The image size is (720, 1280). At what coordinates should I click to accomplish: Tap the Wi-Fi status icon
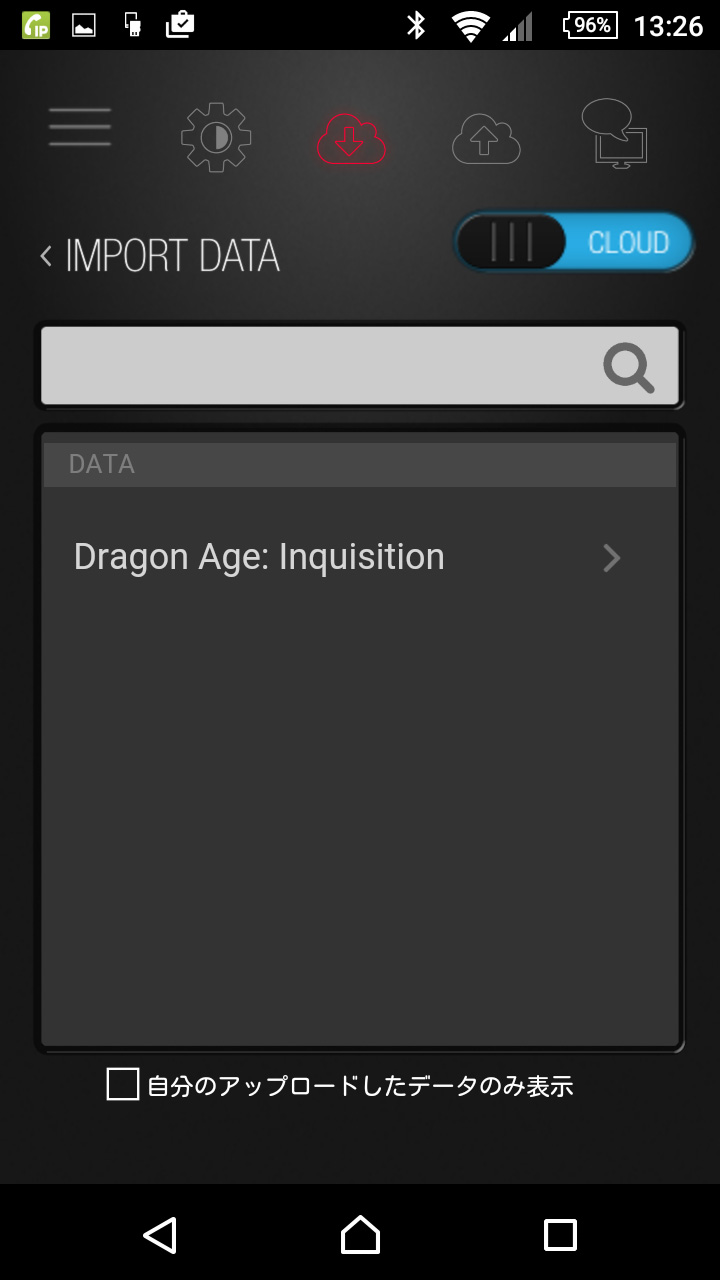[469, 26]
